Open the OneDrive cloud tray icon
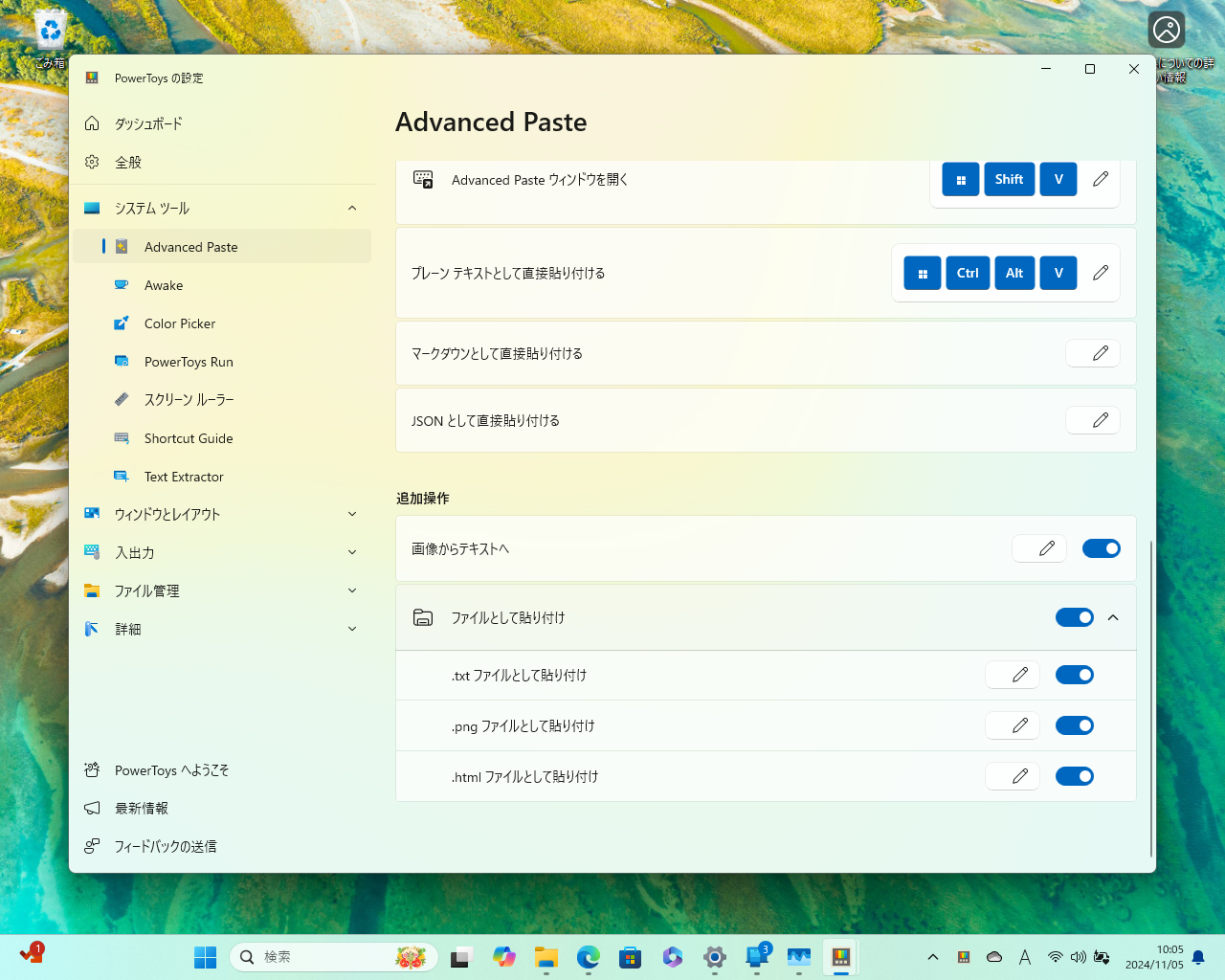This screenshot has width=1225, height=980. [994, 957]
